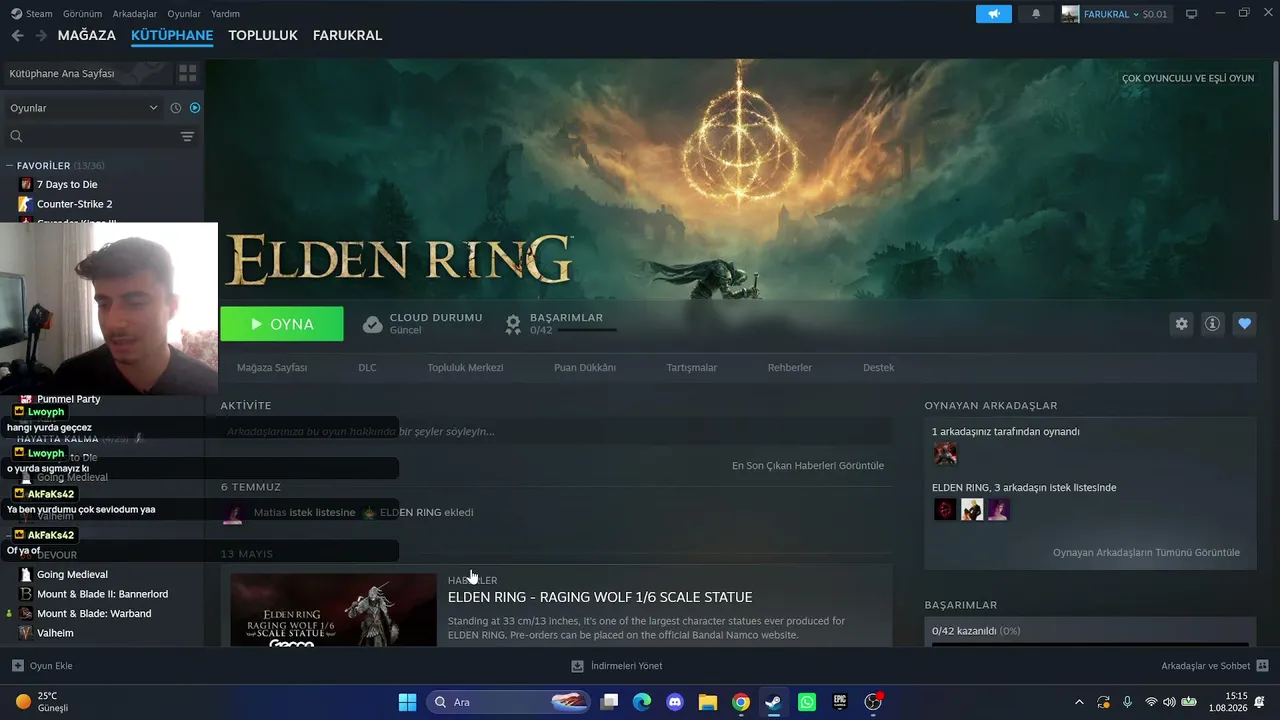The image size is (1280, 720).
Task: Open Google Chrome from the taskbar
Action: pyautogui.click(x=741, y=702)
